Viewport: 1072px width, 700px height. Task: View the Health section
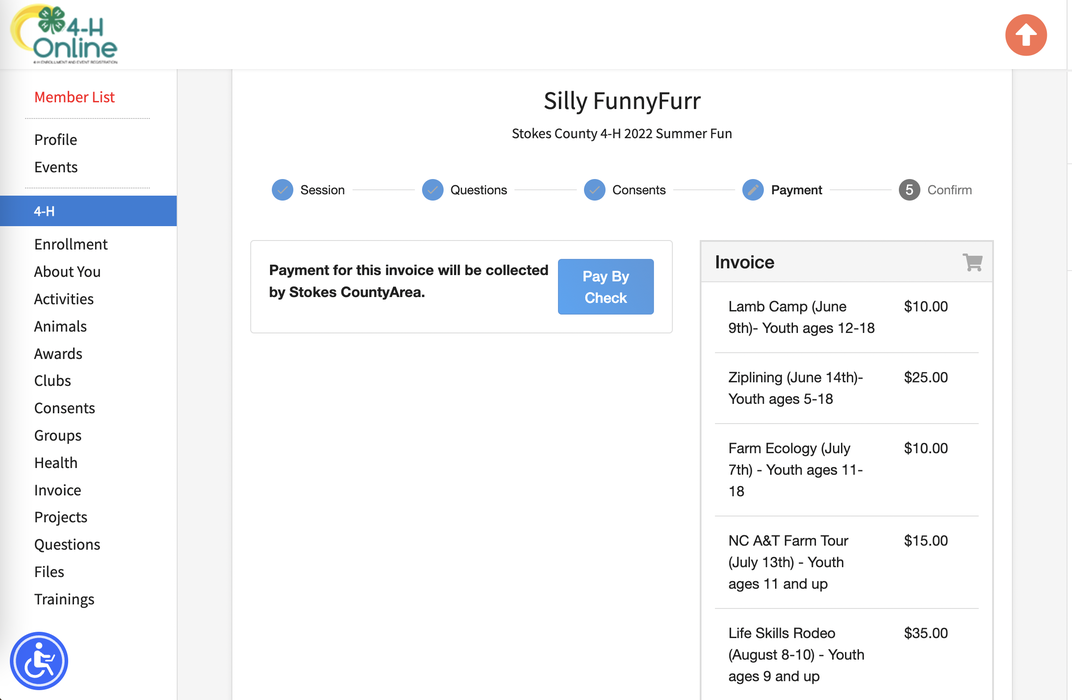tap(55, 462)
